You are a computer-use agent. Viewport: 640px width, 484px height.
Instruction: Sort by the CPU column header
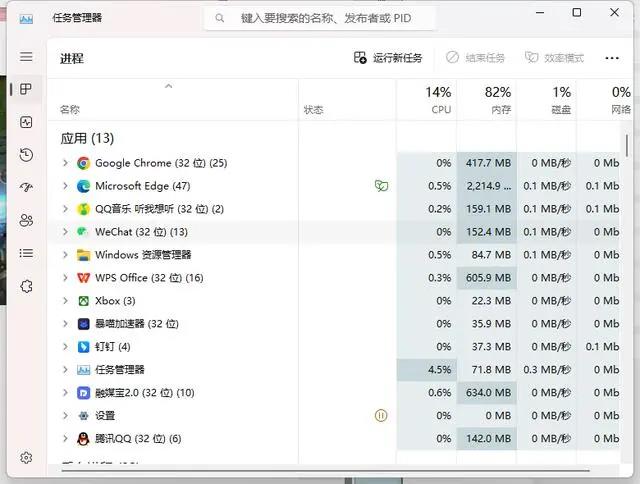click(427, 100)
